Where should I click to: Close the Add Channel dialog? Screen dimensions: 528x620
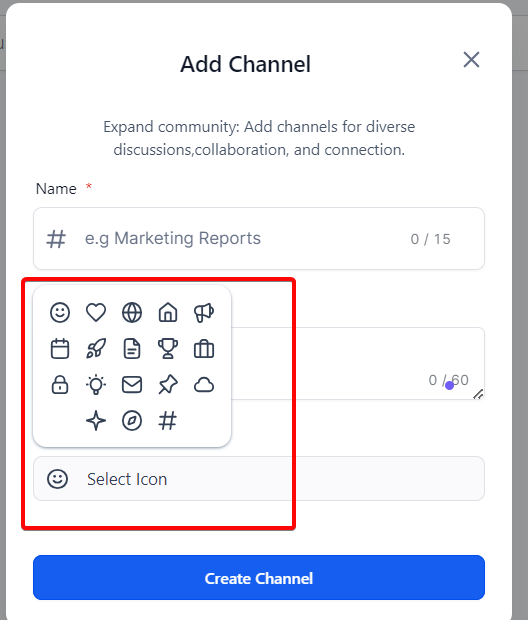(x=471, y=60)
